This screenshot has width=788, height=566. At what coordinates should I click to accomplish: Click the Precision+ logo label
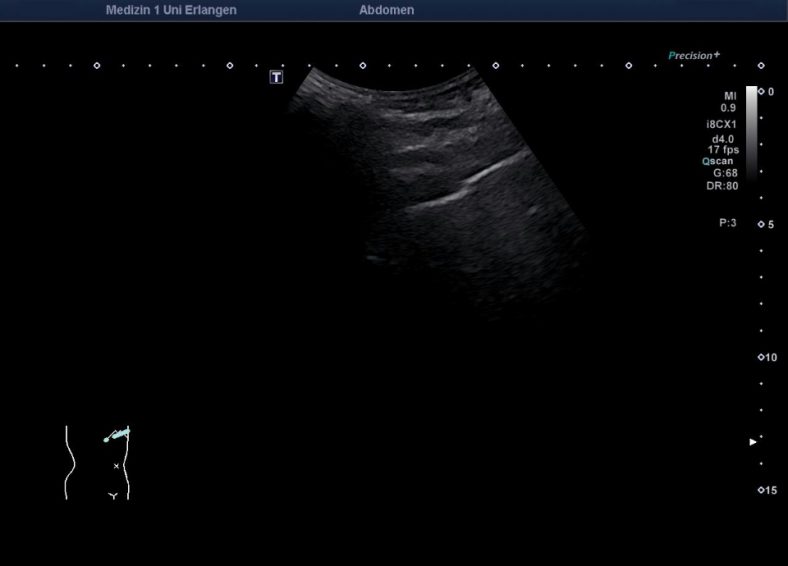(x=694, y=56)
